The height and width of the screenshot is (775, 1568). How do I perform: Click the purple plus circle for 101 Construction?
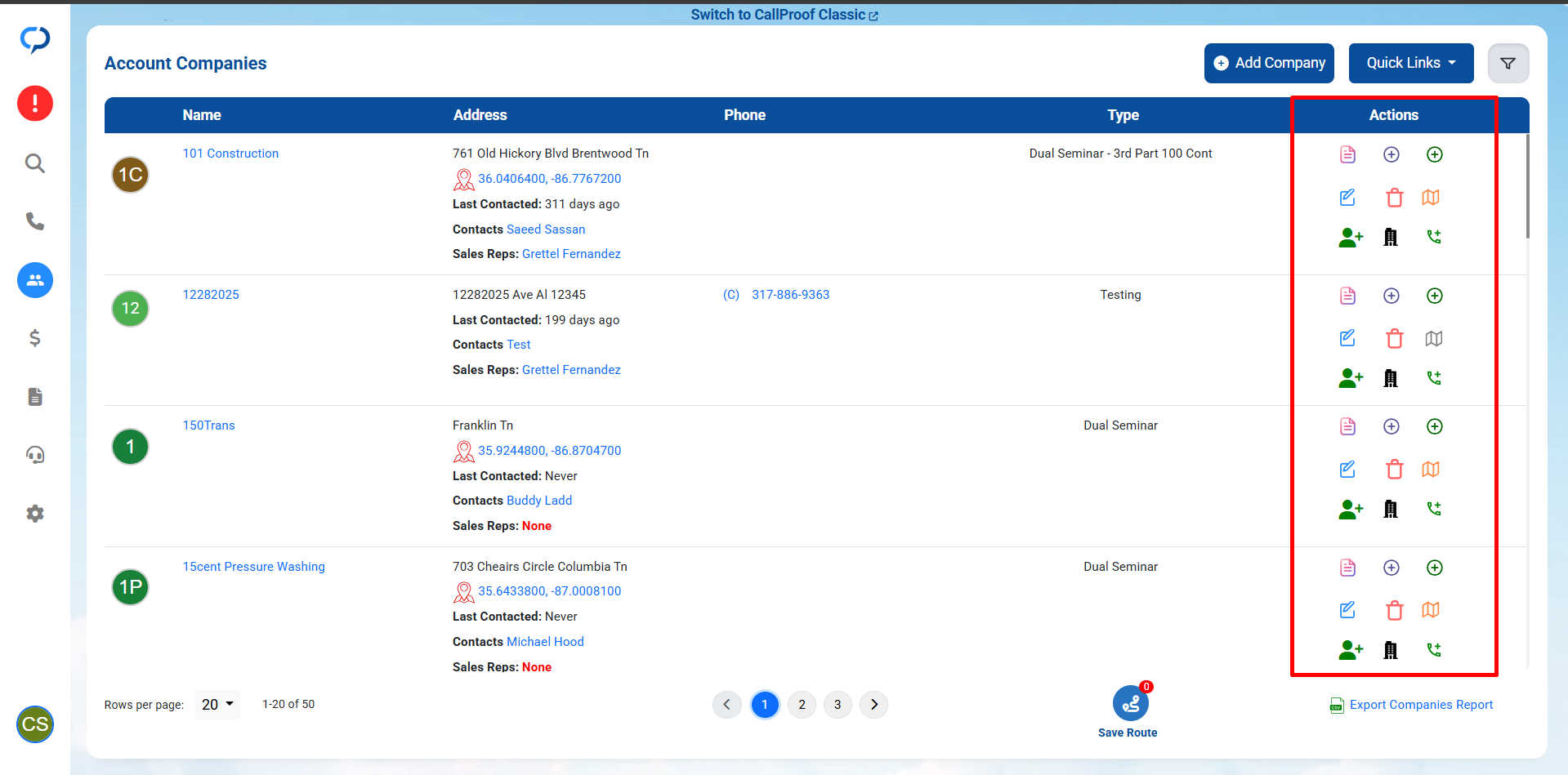coord(1392,154)
